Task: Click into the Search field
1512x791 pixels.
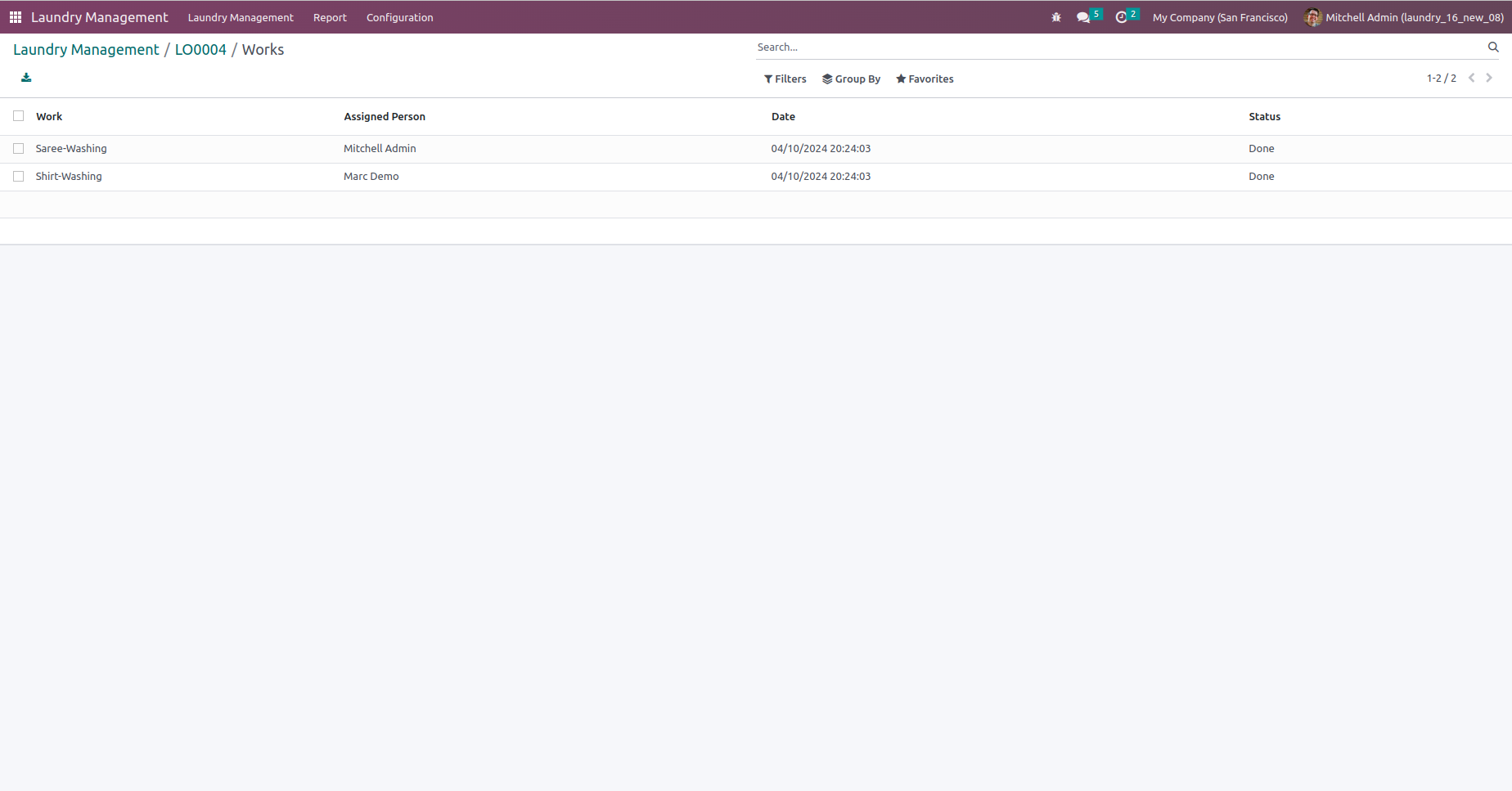Action: point(1119,47)
